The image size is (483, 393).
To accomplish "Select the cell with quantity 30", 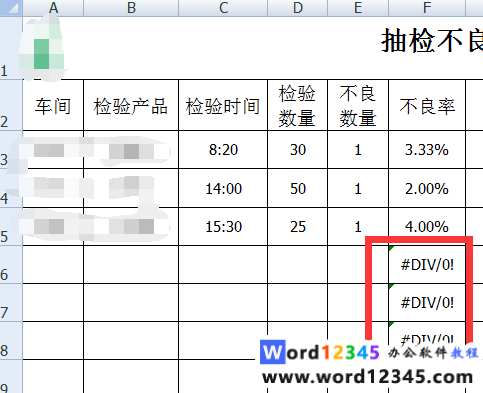I will [x=298, y=149].
